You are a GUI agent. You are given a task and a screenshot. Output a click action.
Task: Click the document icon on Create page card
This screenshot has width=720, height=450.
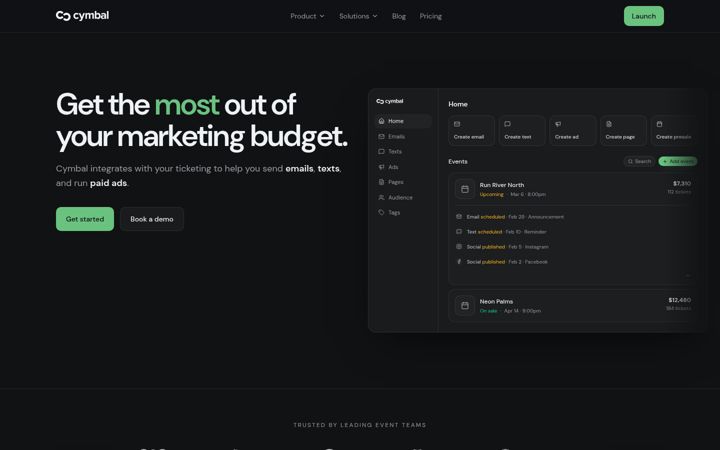[609, 124]
